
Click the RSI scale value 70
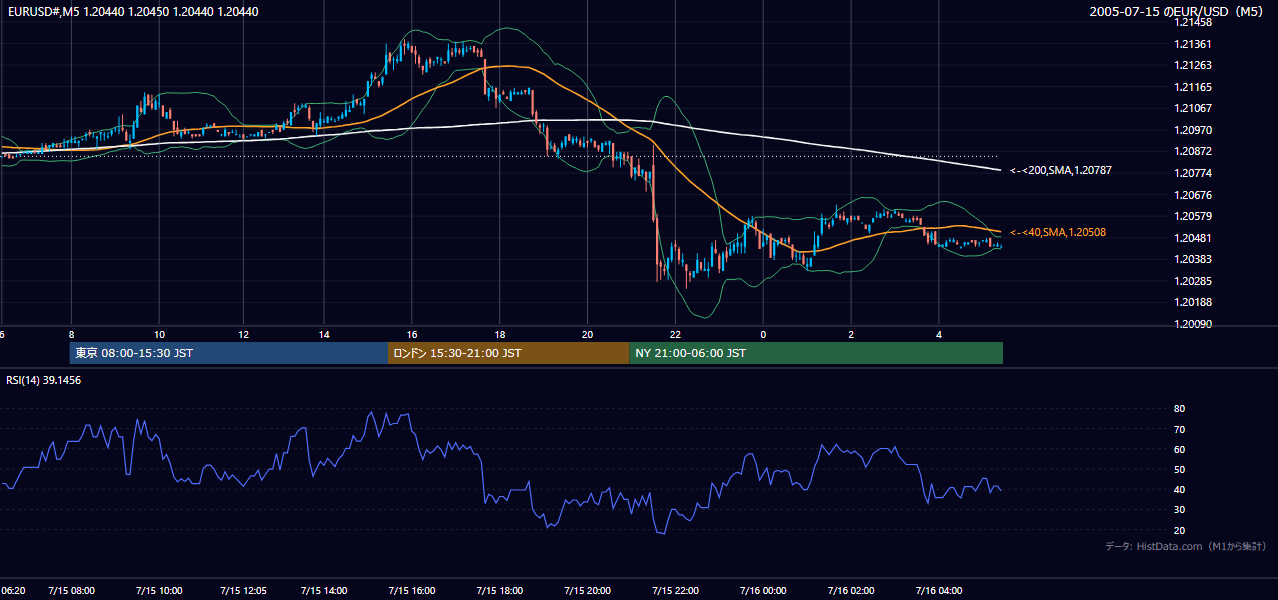point(1179,429)
